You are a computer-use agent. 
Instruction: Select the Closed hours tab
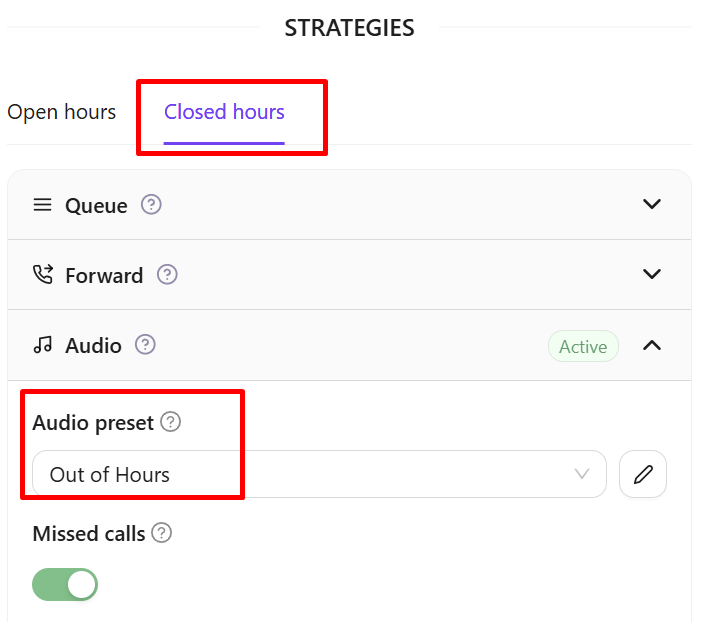pos(224,112)
